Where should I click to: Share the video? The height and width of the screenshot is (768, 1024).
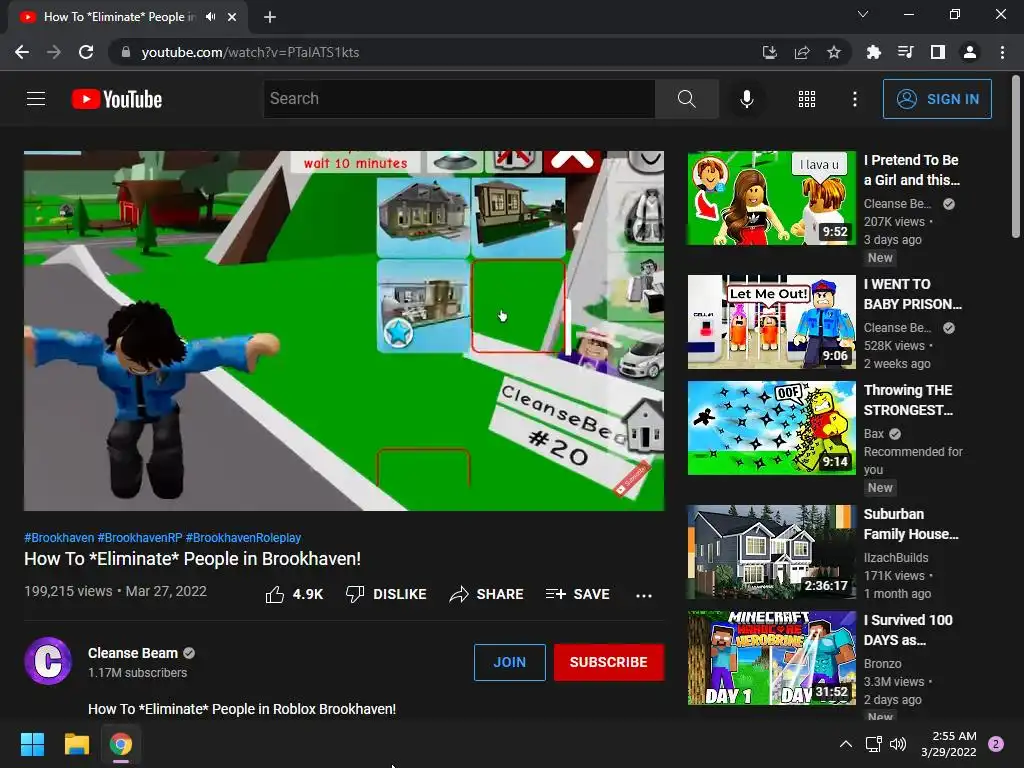coord(487,594)
